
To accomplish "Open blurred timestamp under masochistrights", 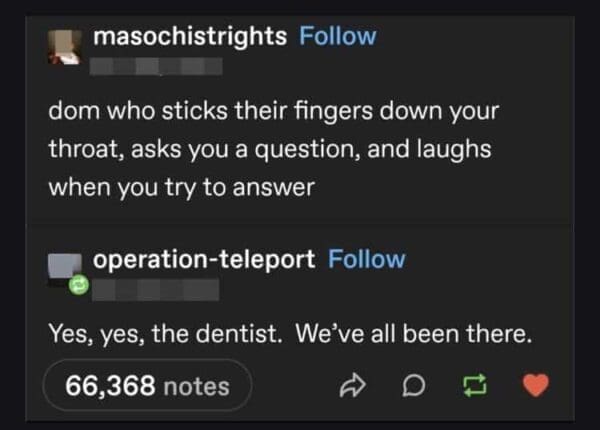I will (x=156, y=67).
